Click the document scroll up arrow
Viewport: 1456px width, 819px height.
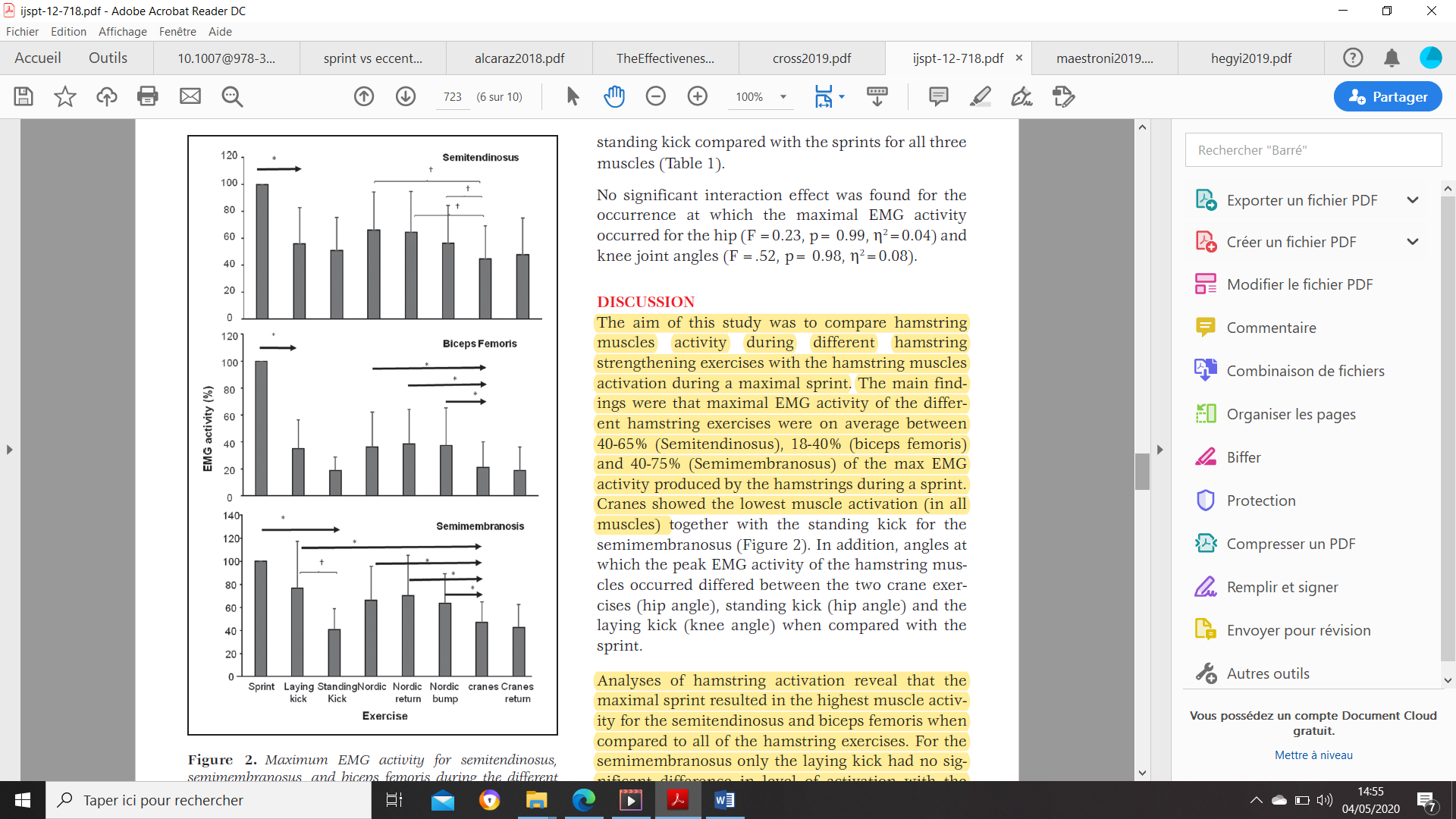[1142, 127]
